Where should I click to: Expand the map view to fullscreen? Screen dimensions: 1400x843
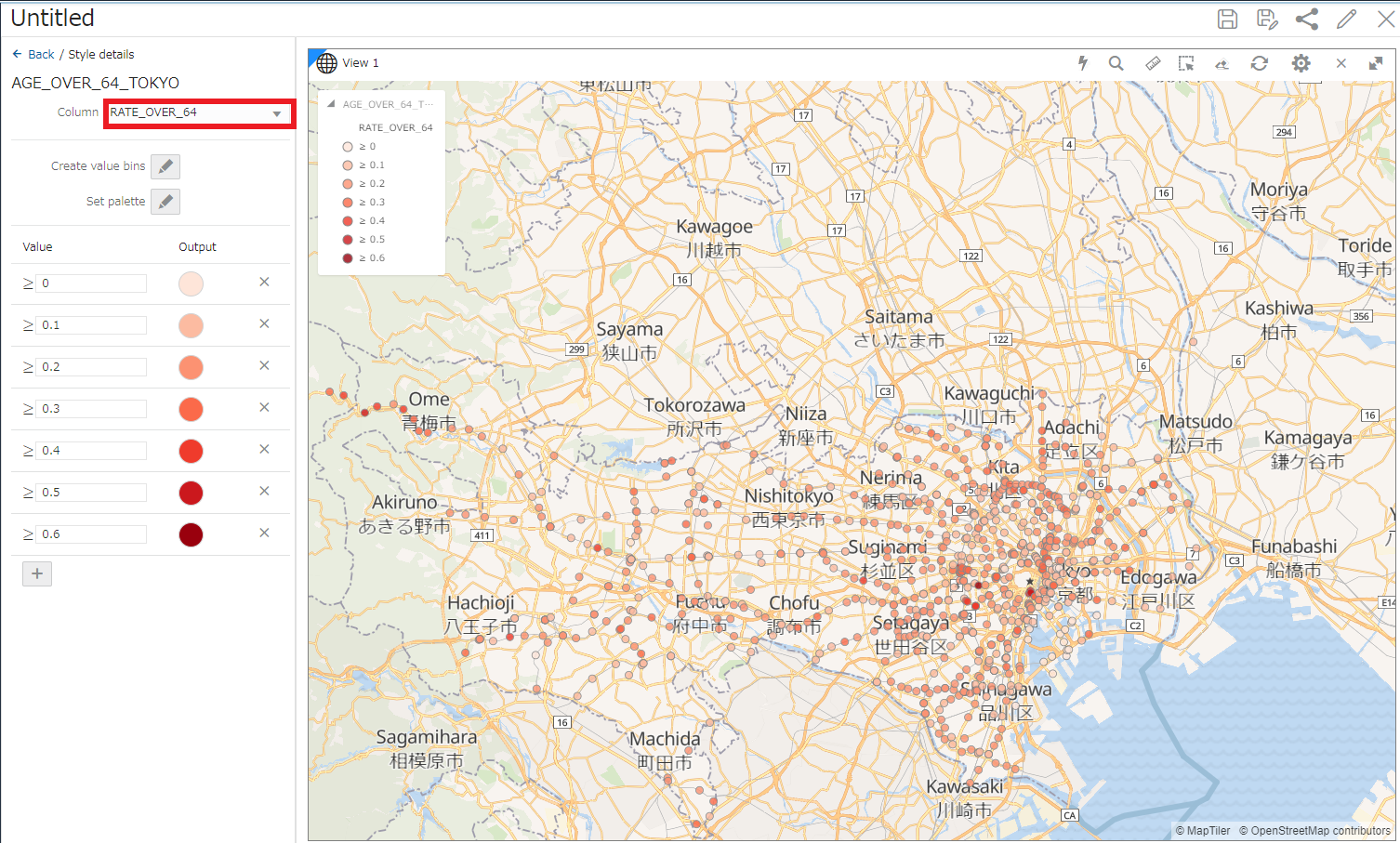pyautogui.click(x=1376, y=63)
